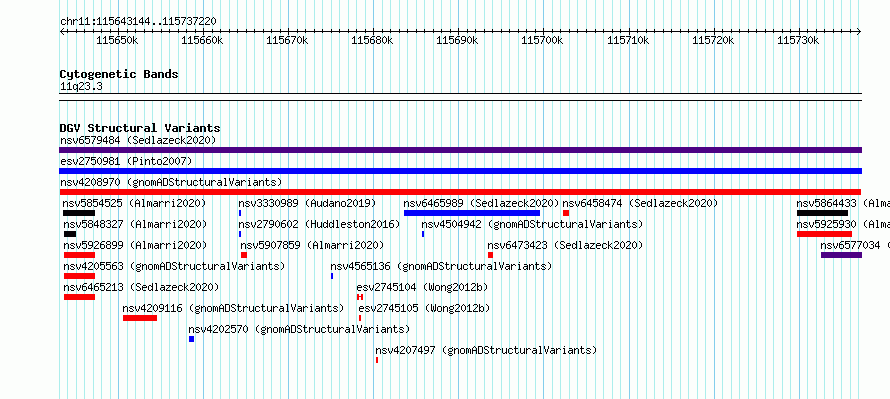Click the 115680k ruler tick label
The height and width of the screenshot is (399, 890).
[x=373, y=40]
